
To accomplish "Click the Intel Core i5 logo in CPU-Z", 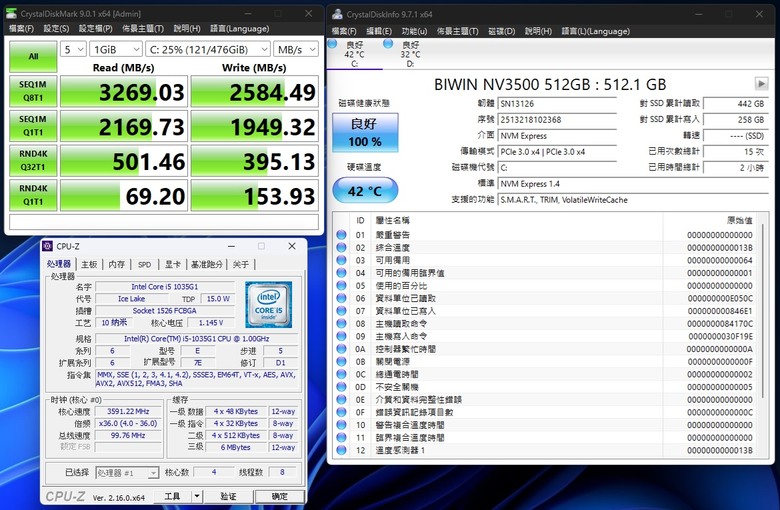I will (x=269, y=305).
